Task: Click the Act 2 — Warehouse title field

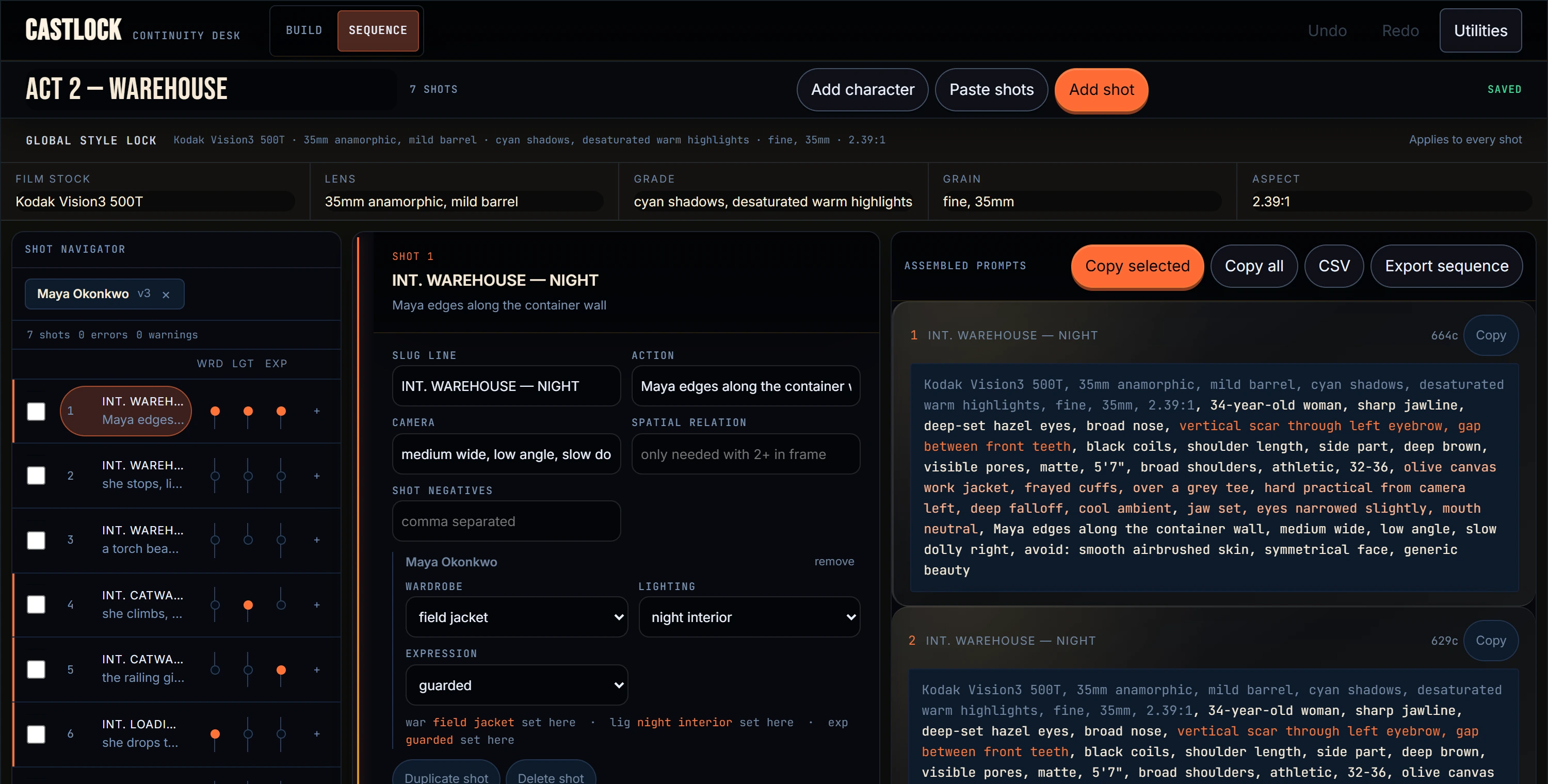Action: tap(211, 89)
